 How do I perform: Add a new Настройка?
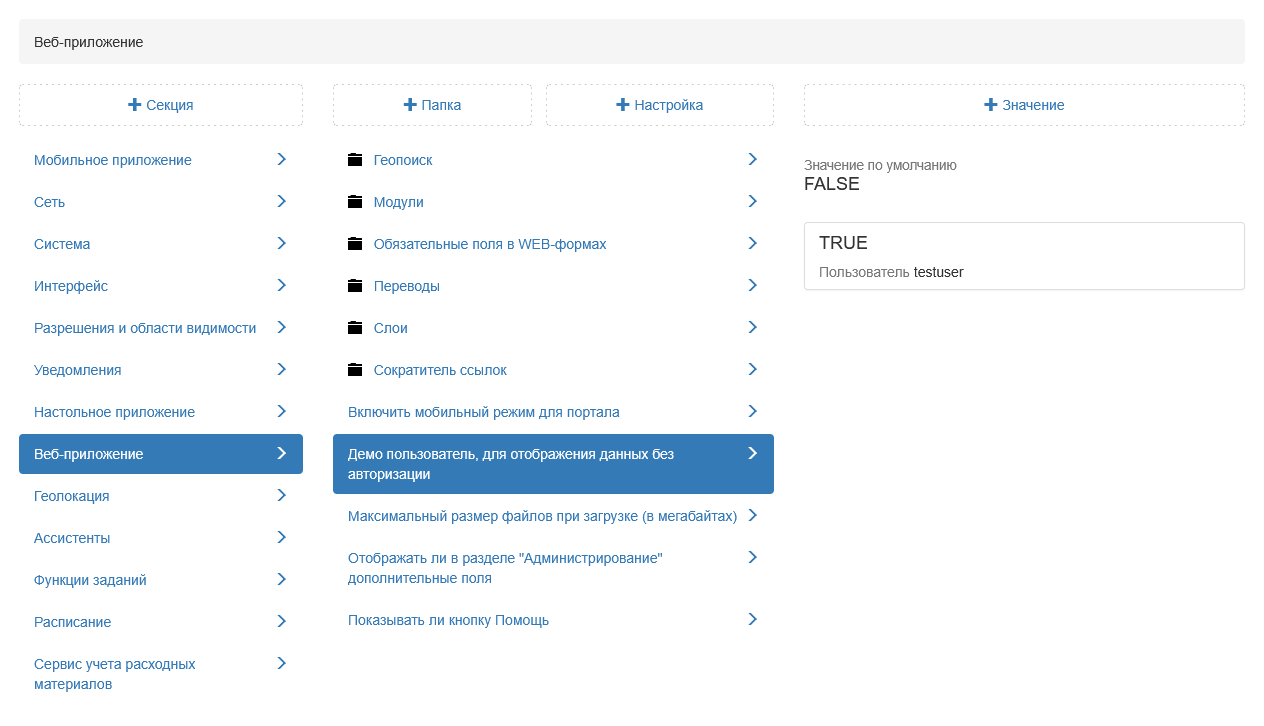click(660, 105)
